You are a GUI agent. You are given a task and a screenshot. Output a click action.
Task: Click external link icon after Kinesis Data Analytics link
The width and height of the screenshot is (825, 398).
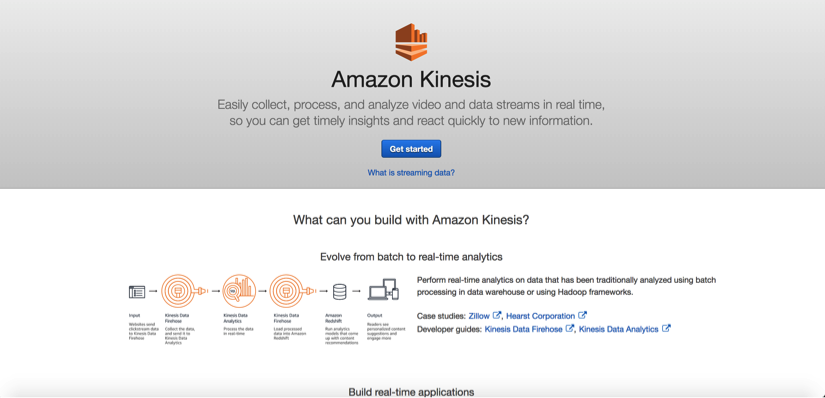[666, 329]
